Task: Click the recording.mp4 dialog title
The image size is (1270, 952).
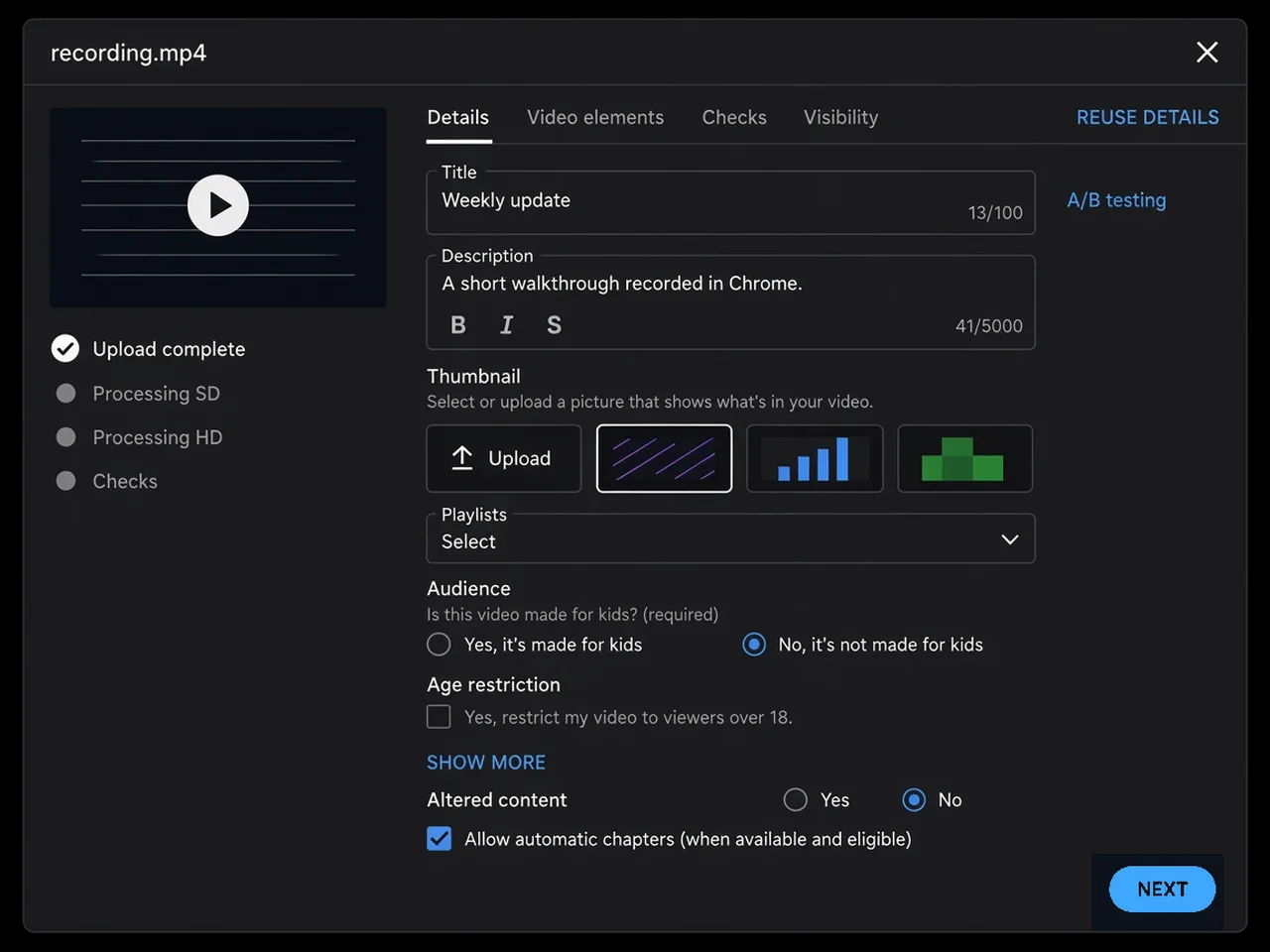Action: 128,53
